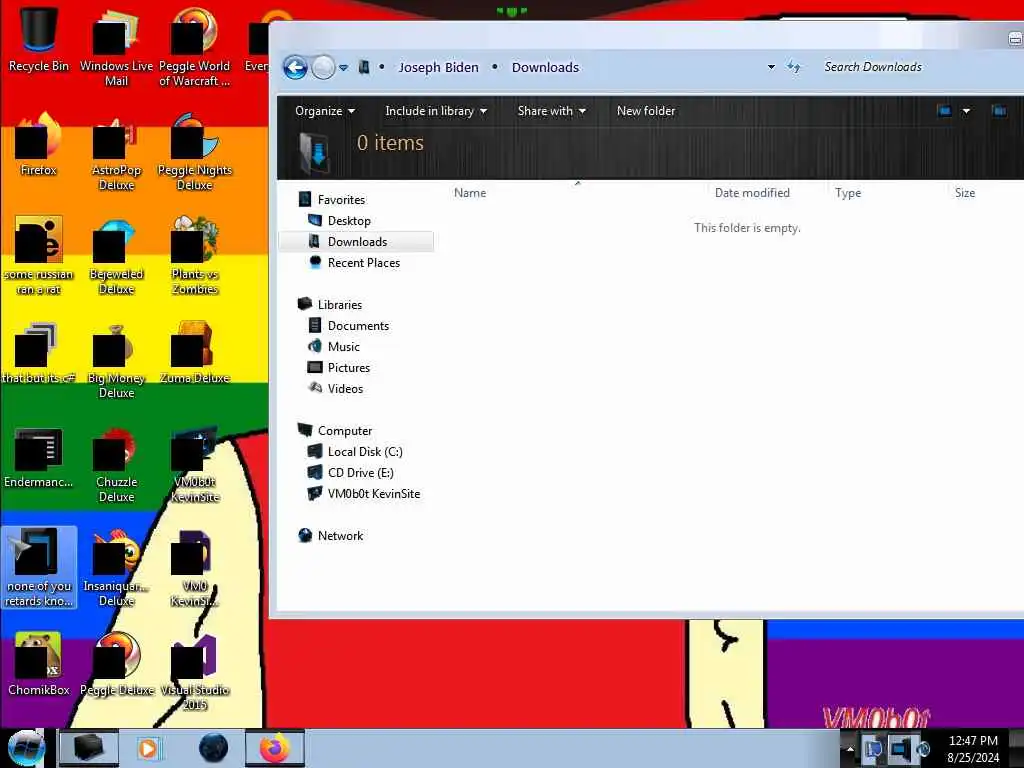Toggle the preview pane icon

click(x=999, y=111)
